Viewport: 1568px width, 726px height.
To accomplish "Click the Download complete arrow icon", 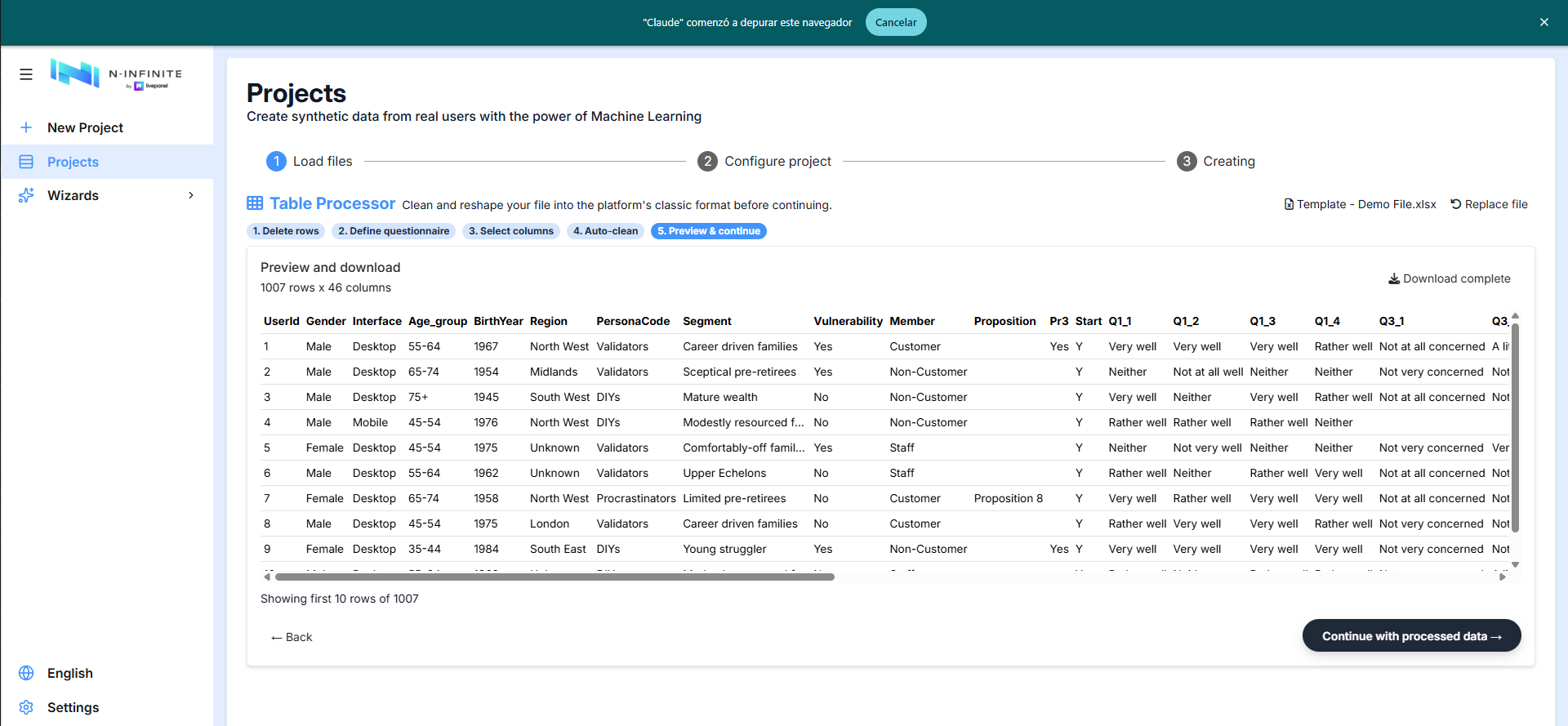I will (x=1394, y=279).
